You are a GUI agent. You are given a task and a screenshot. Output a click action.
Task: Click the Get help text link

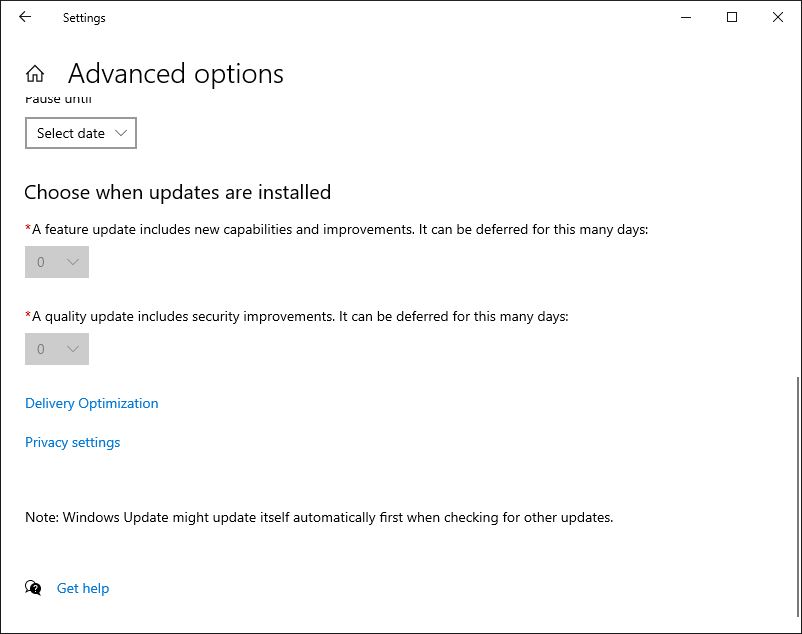tap(83, 588)
